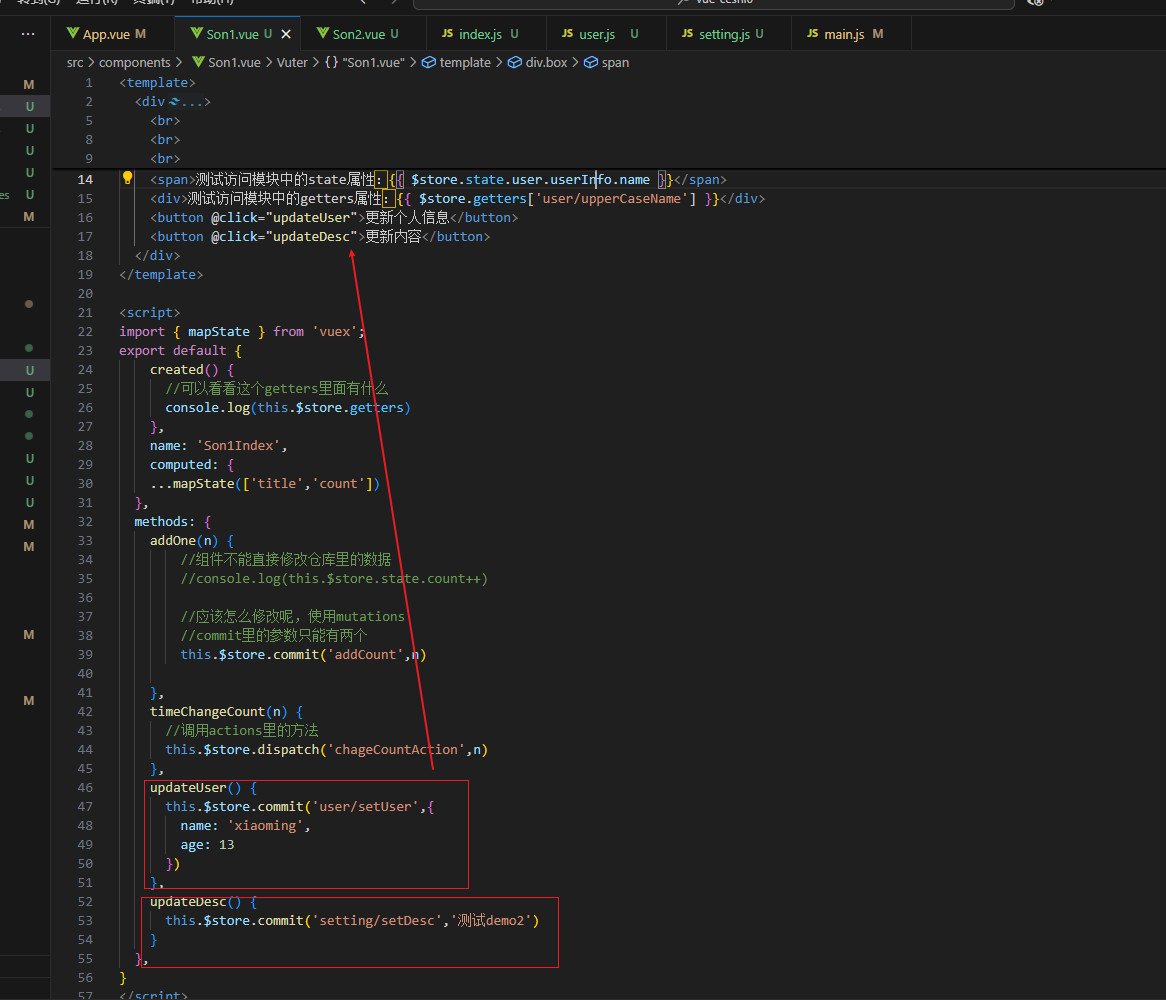Select the template breadcrumb symbol

point(457,62)
